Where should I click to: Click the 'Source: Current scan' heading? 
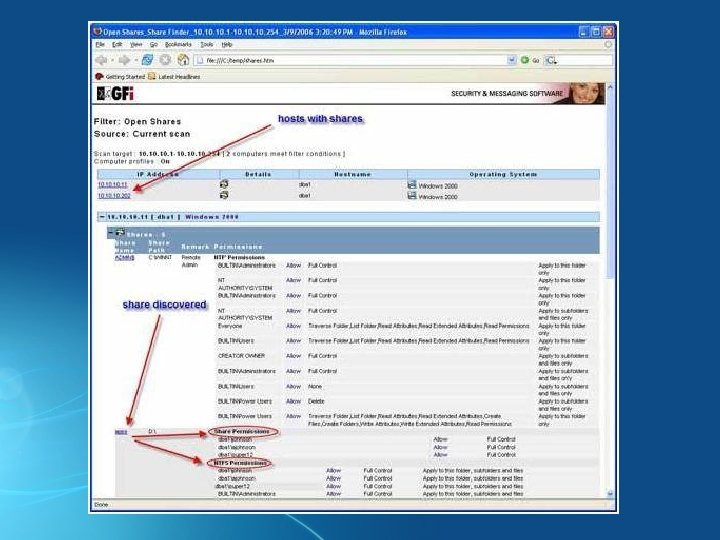pyautogui.click(x=142, y=134)
